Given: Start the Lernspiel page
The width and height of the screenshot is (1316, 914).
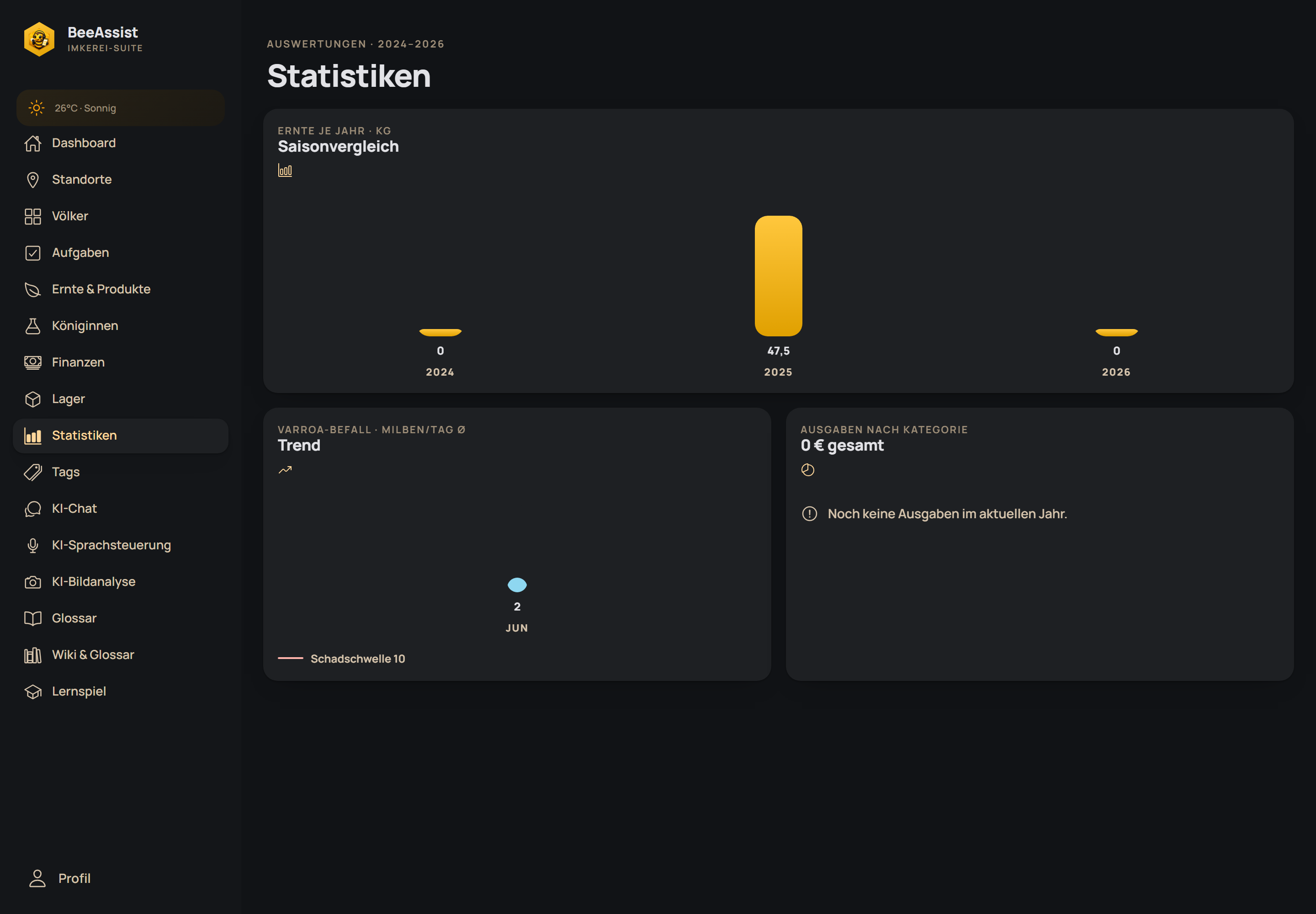Looking at the screenshot, I should coord(120,692).
